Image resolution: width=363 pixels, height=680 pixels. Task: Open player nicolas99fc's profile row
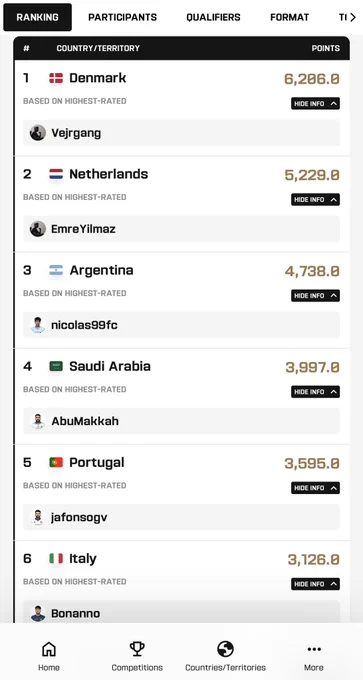pos(181,325)
